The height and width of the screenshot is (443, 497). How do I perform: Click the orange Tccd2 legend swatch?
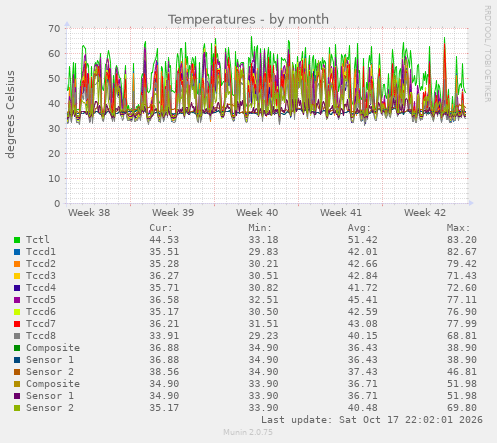(x=17, y=264)
